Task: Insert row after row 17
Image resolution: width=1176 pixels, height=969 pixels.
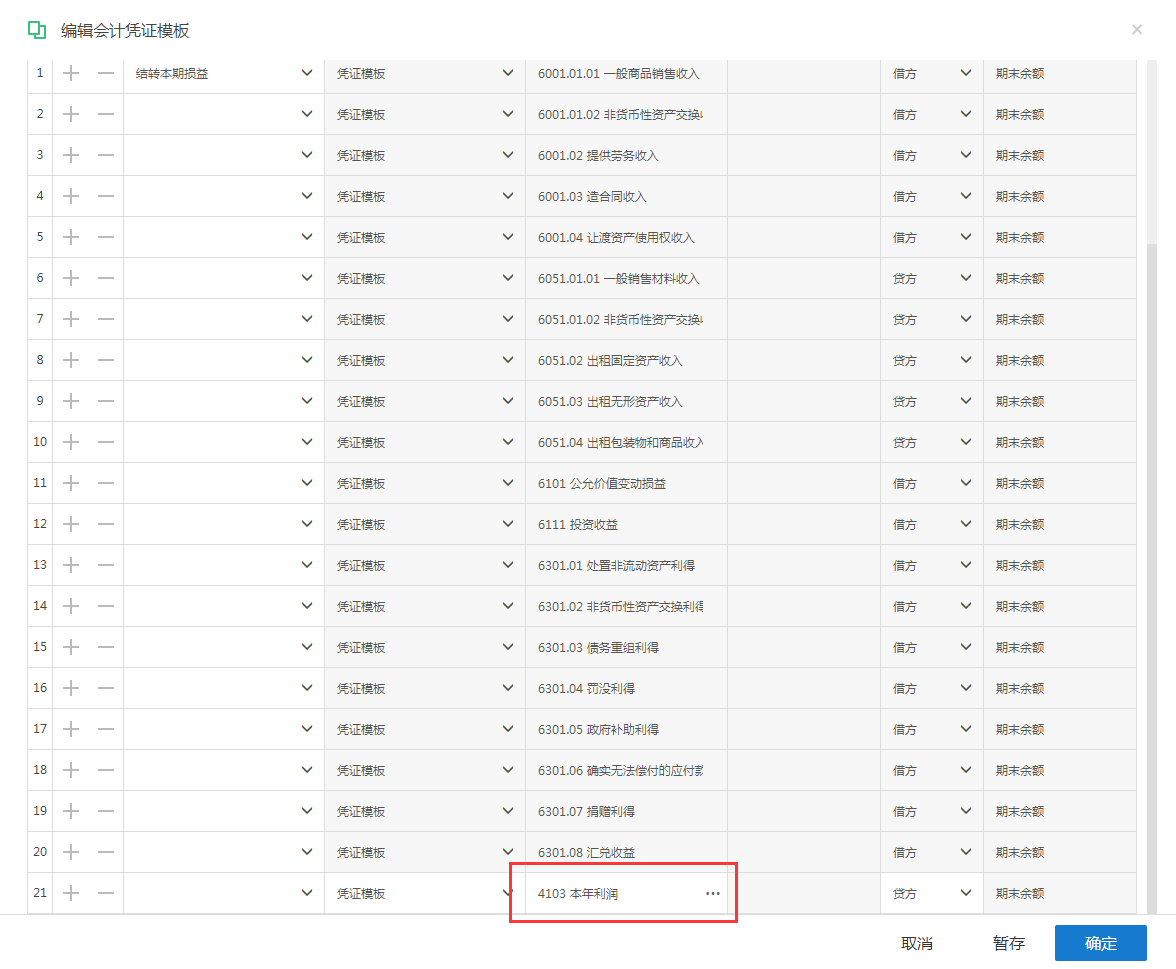Action: click(71, 729)
